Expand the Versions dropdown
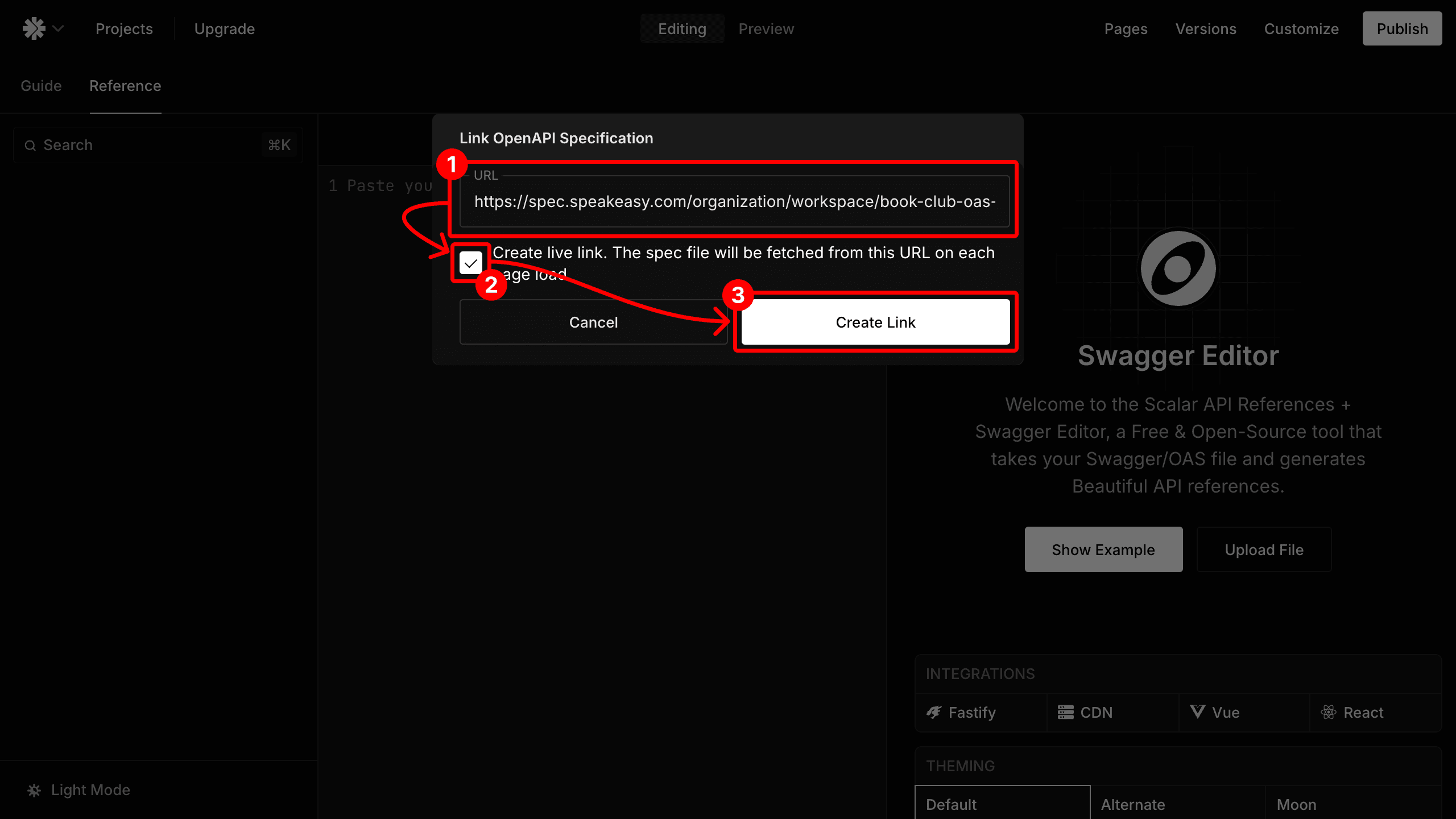 1205,28
